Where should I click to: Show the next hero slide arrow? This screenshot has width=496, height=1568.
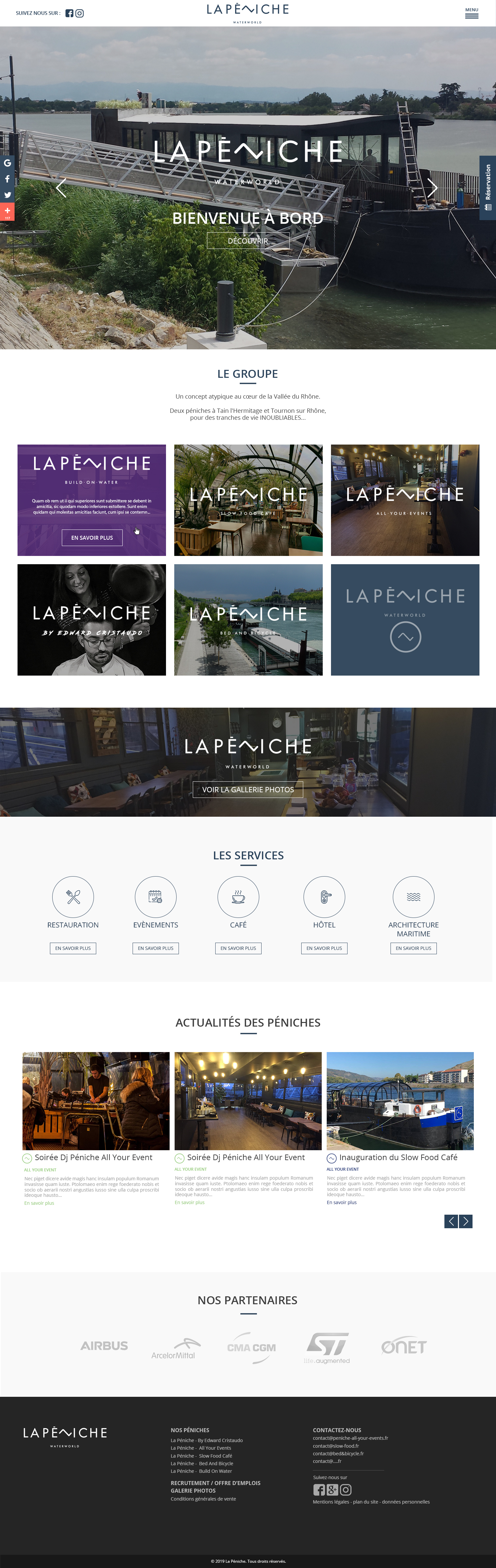pyautogui.click(x=432, y=187)
